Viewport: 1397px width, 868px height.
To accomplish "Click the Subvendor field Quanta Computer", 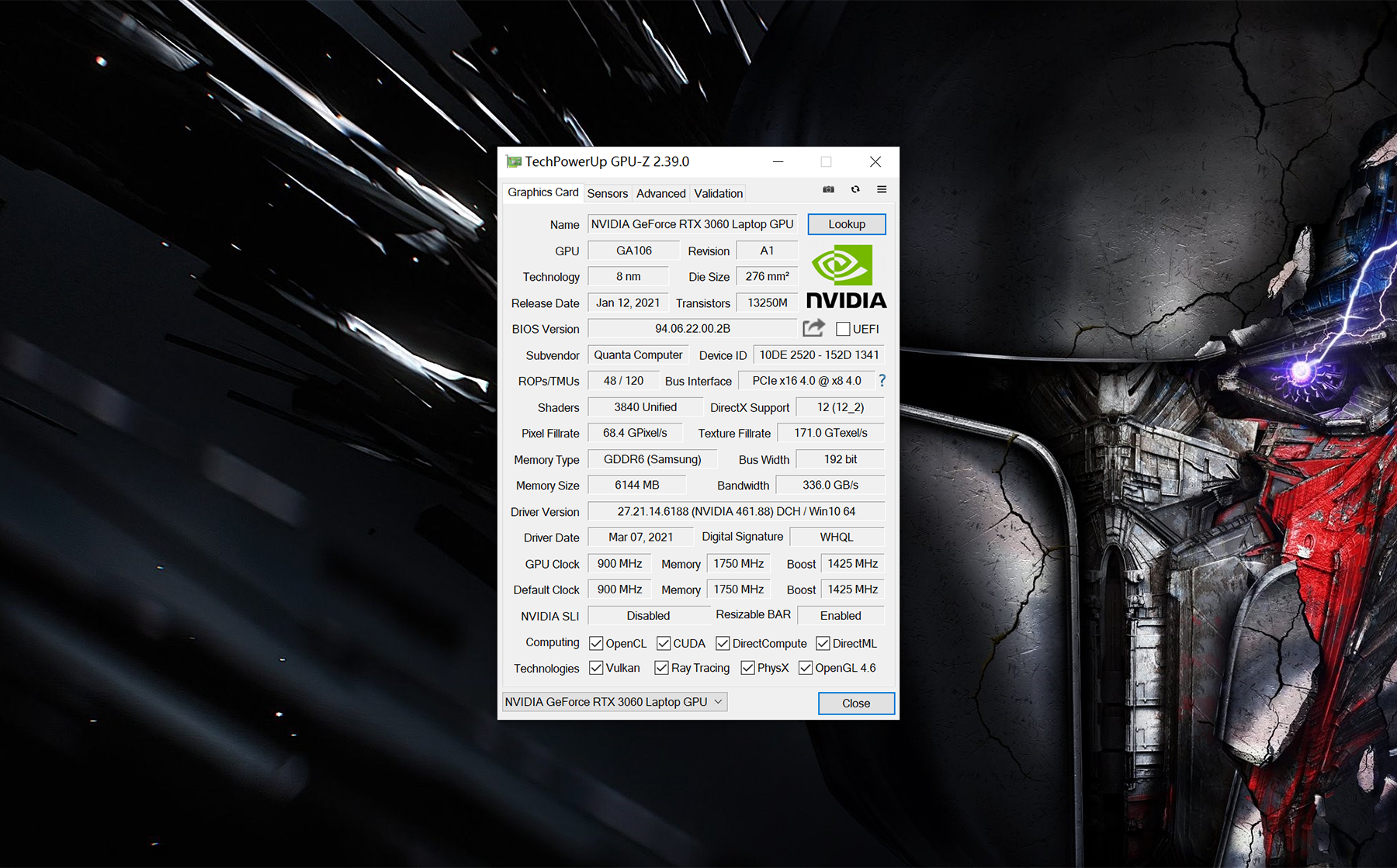I will [638, 354].
